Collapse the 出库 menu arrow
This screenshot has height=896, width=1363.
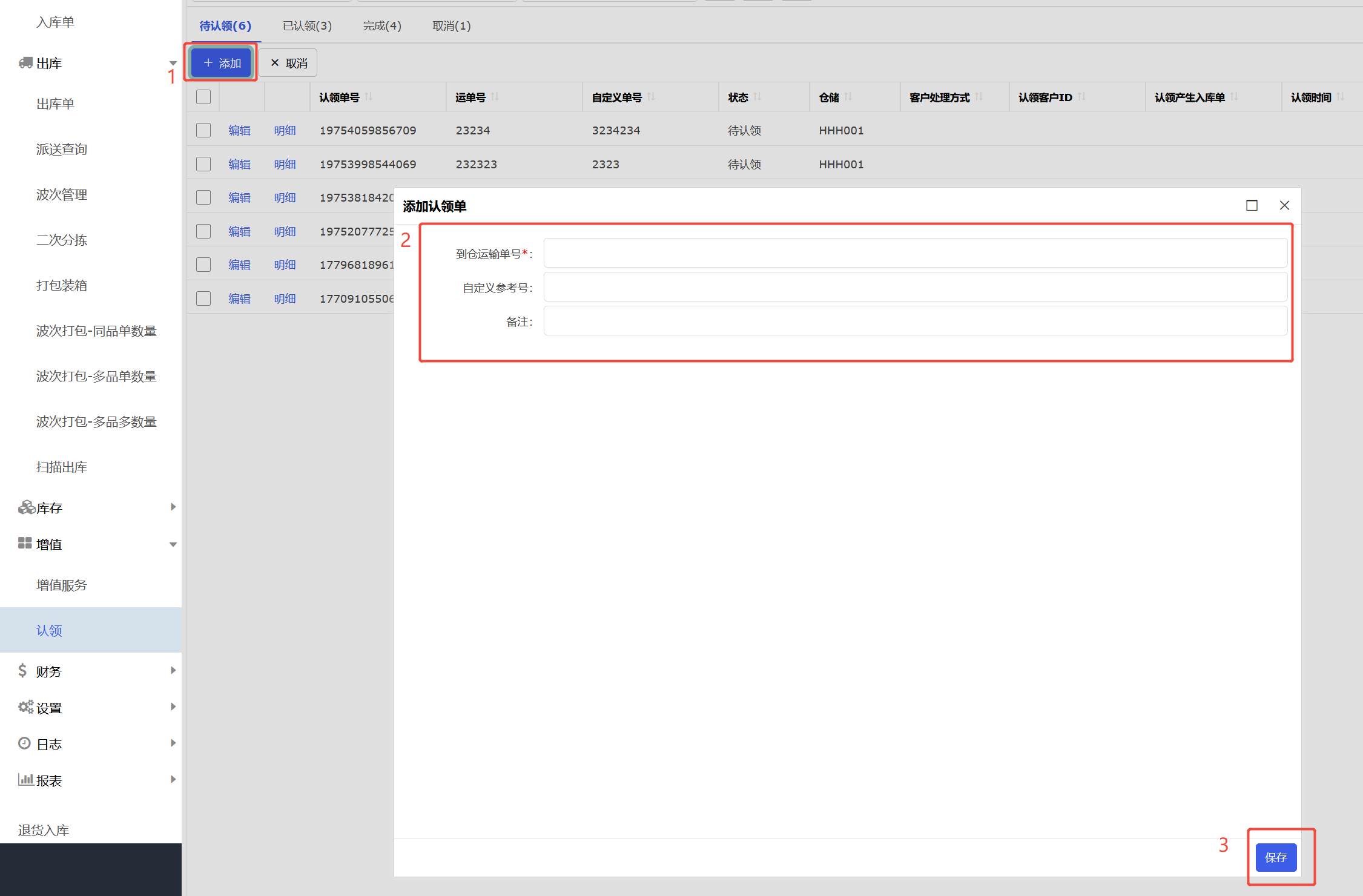click(x=173, y=63)
